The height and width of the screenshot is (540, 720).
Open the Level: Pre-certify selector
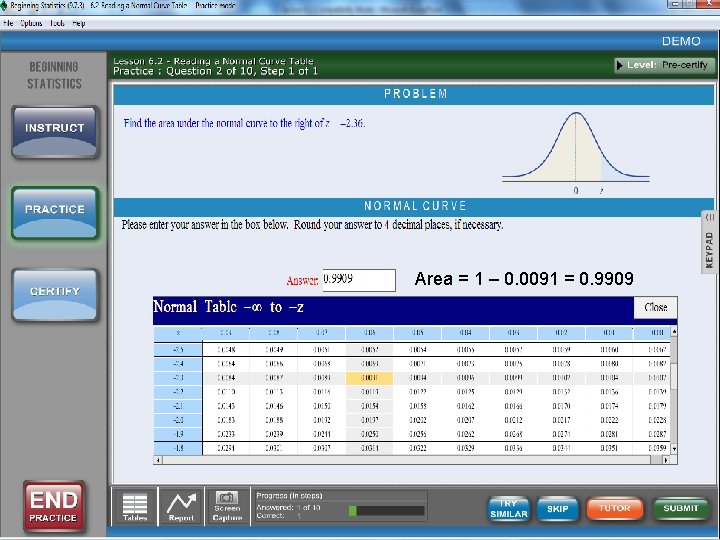coord(664,65)
